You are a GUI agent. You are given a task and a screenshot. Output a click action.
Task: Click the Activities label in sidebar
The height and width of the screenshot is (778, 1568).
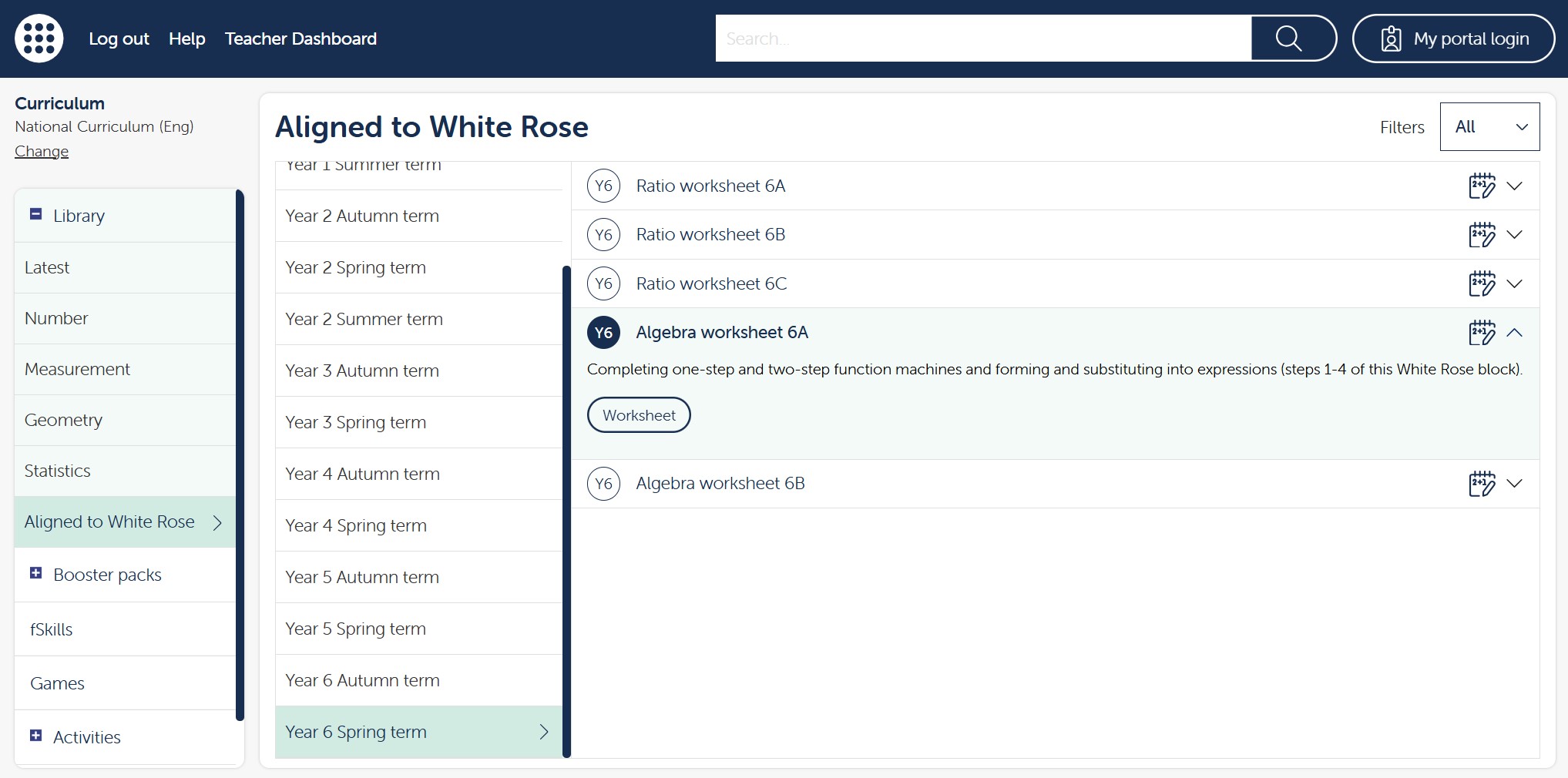coord(87,737)
